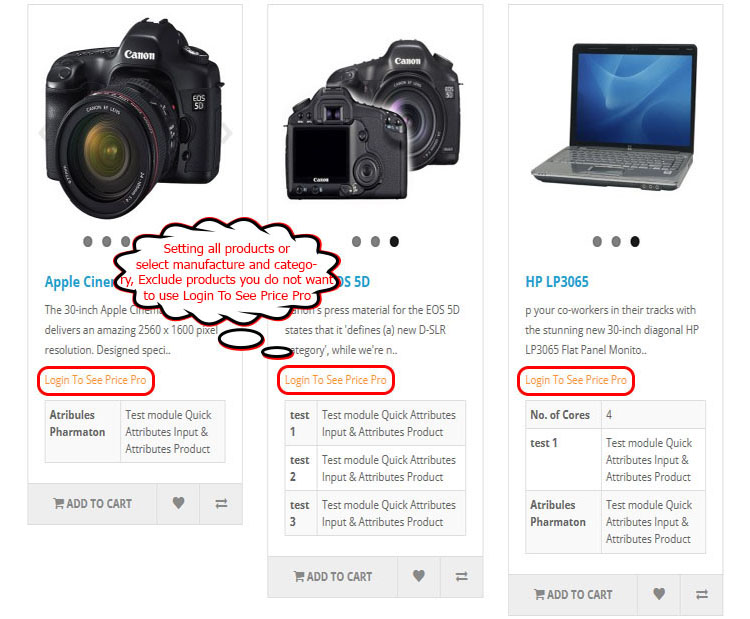
Task: Open Apple Cinema product title link
Action: 79,282
